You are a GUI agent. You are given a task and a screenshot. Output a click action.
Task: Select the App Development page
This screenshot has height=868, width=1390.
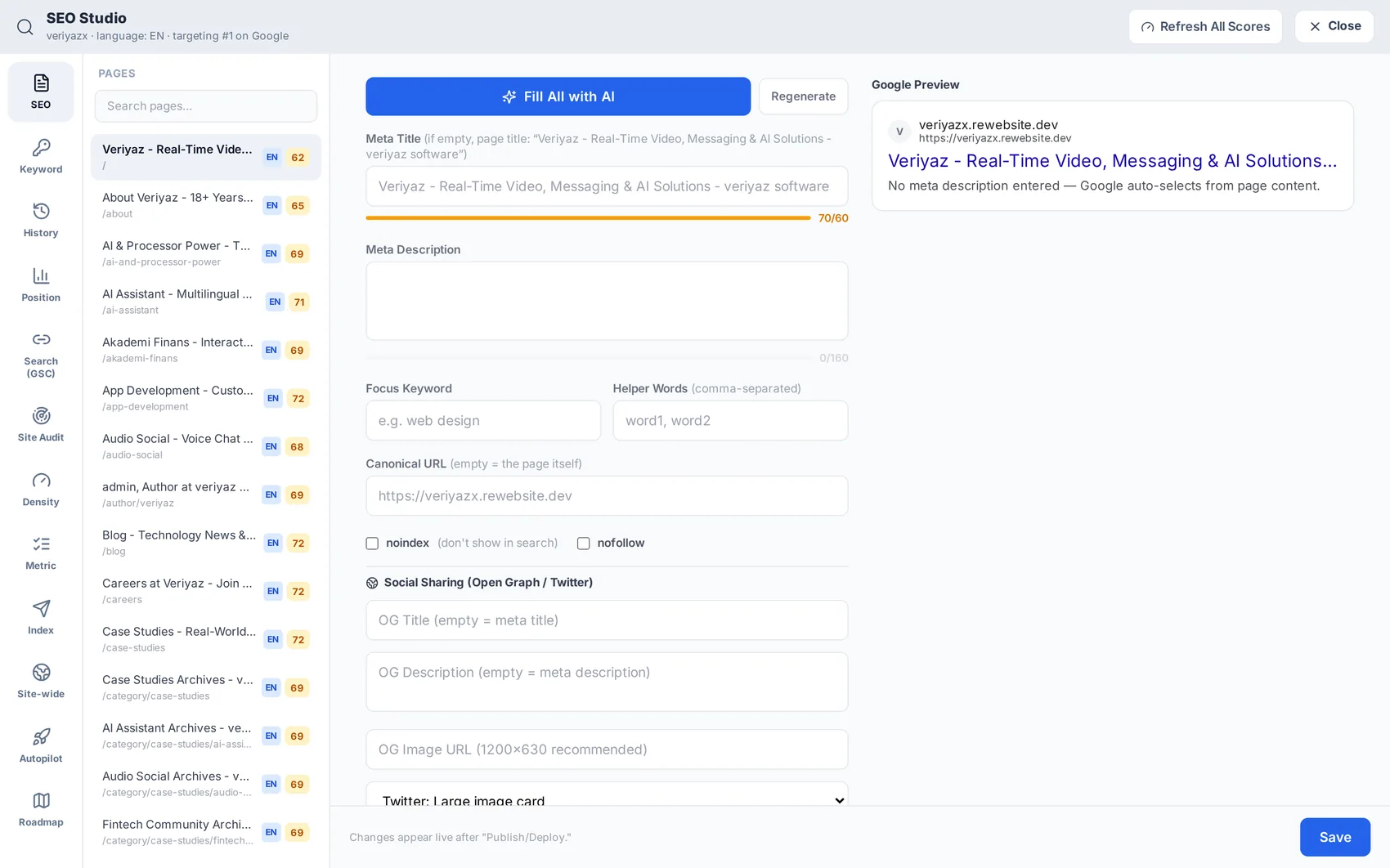point(206,398)
